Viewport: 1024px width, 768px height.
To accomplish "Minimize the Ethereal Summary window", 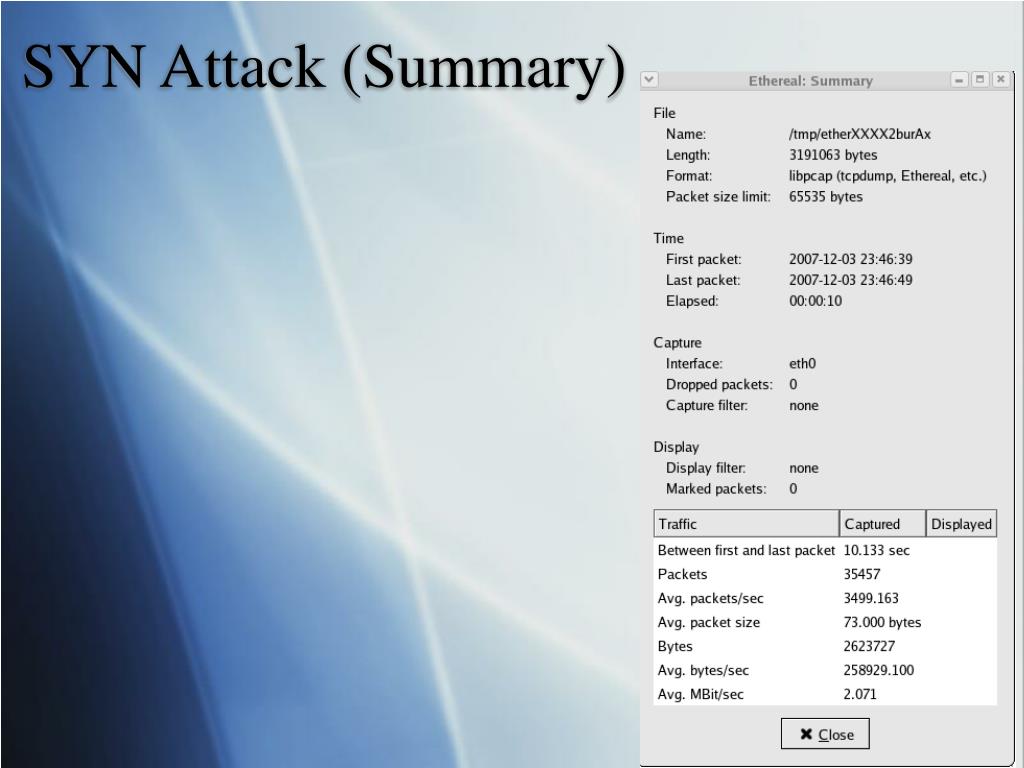I will coord(959,80).
